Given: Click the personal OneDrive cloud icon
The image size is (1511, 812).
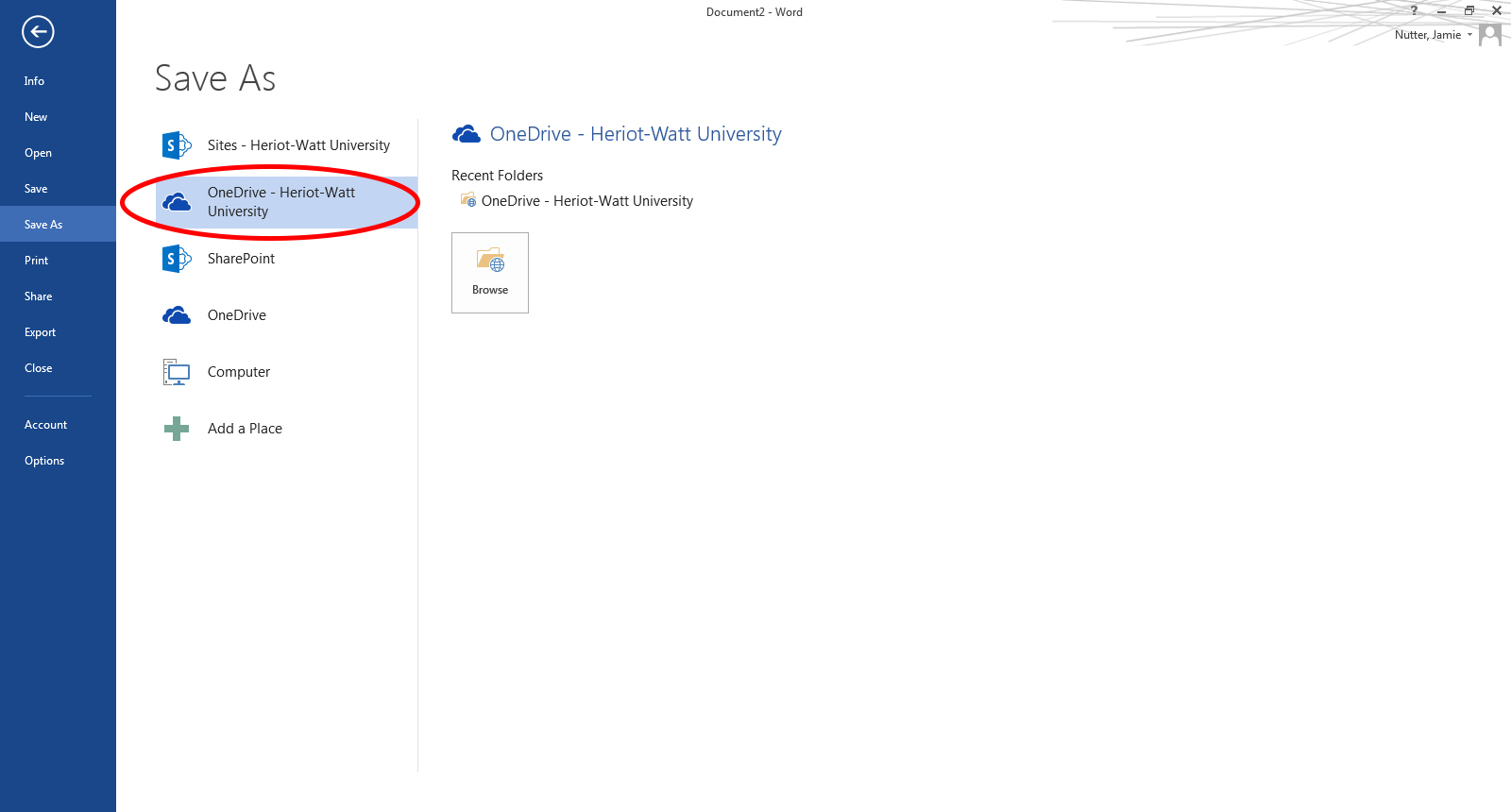Looking at the screenshot, I should click(x=177, y=315).
